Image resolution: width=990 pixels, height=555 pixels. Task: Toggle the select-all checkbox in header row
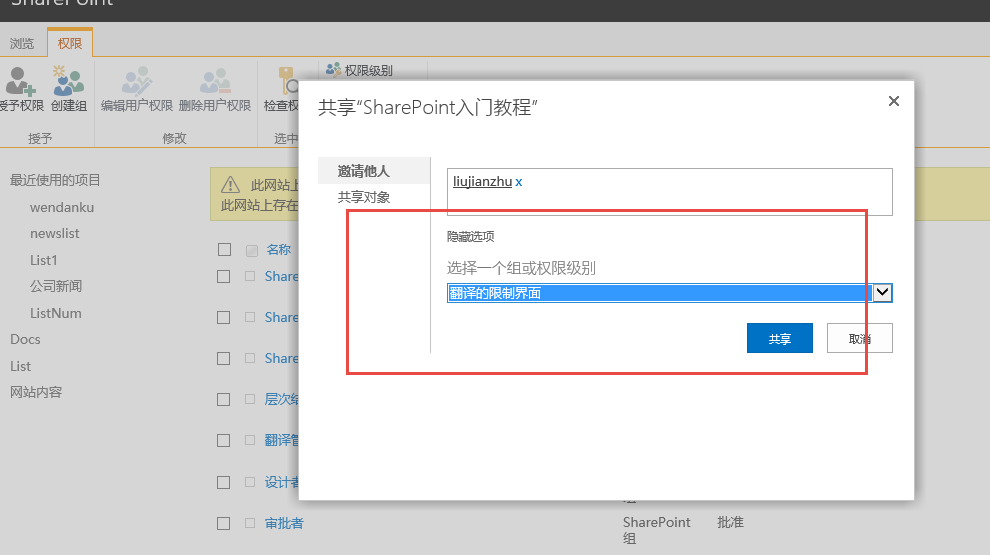pos(224,249)
